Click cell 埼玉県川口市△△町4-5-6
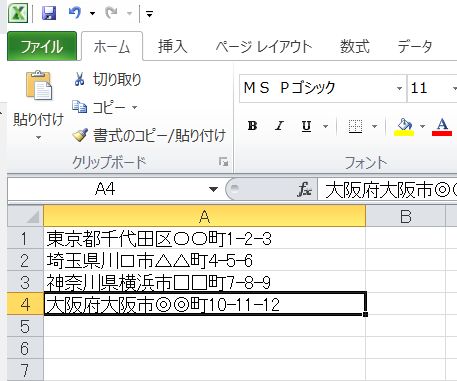 (x=205, y=260)
